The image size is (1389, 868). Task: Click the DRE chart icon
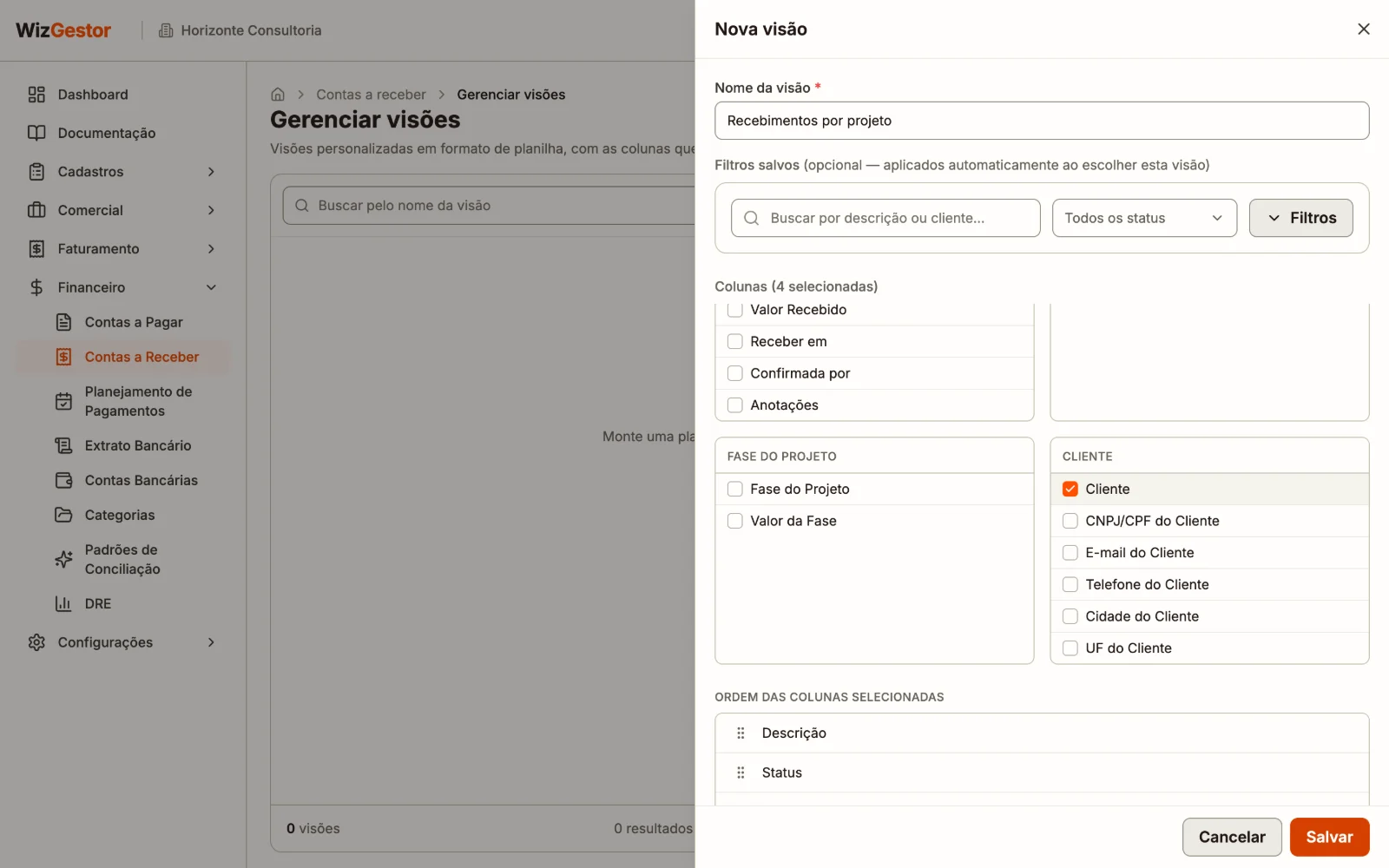point(63,603)
